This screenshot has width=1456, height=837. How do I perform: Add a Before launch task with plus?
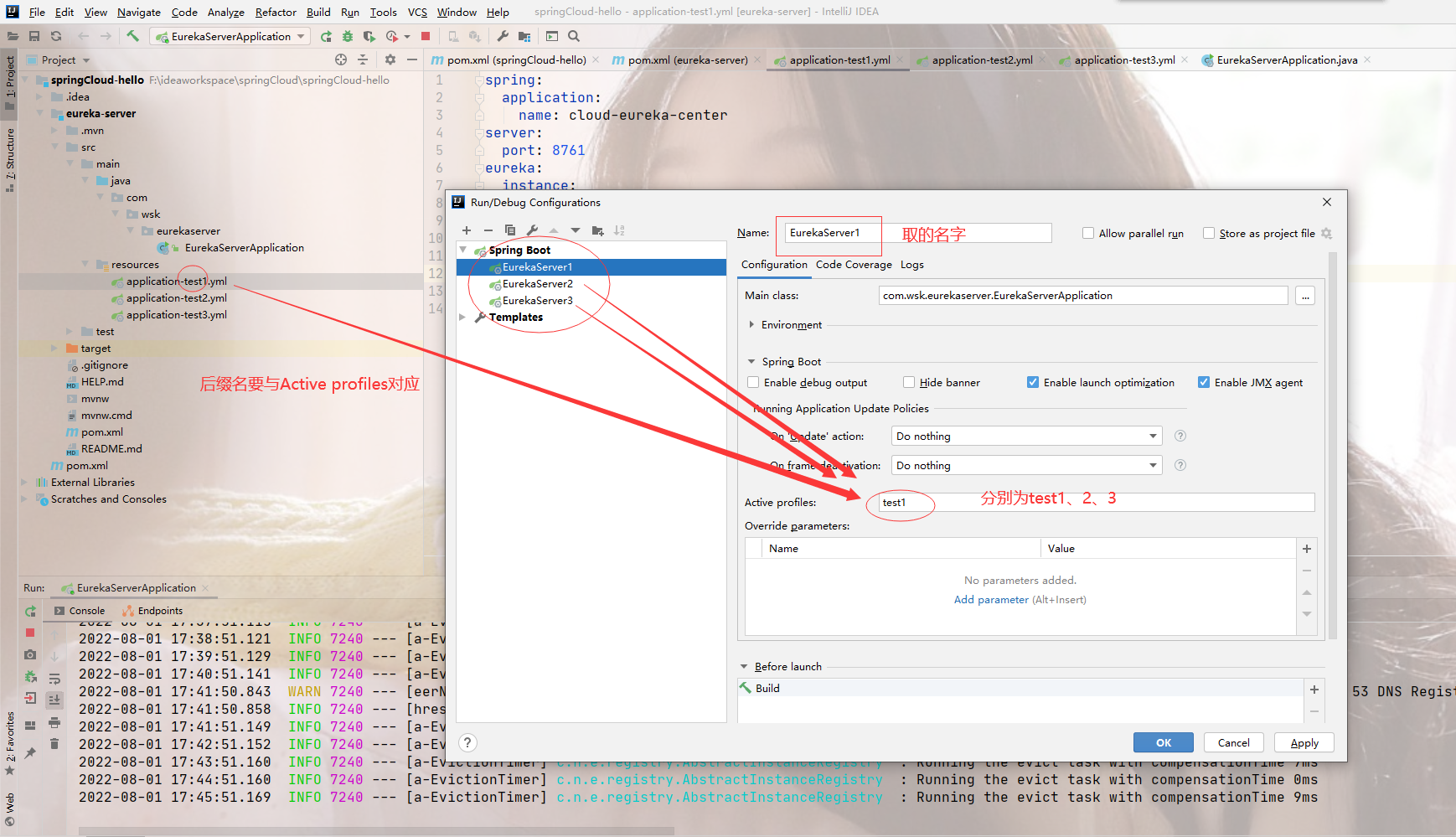tap(1314, 690)
